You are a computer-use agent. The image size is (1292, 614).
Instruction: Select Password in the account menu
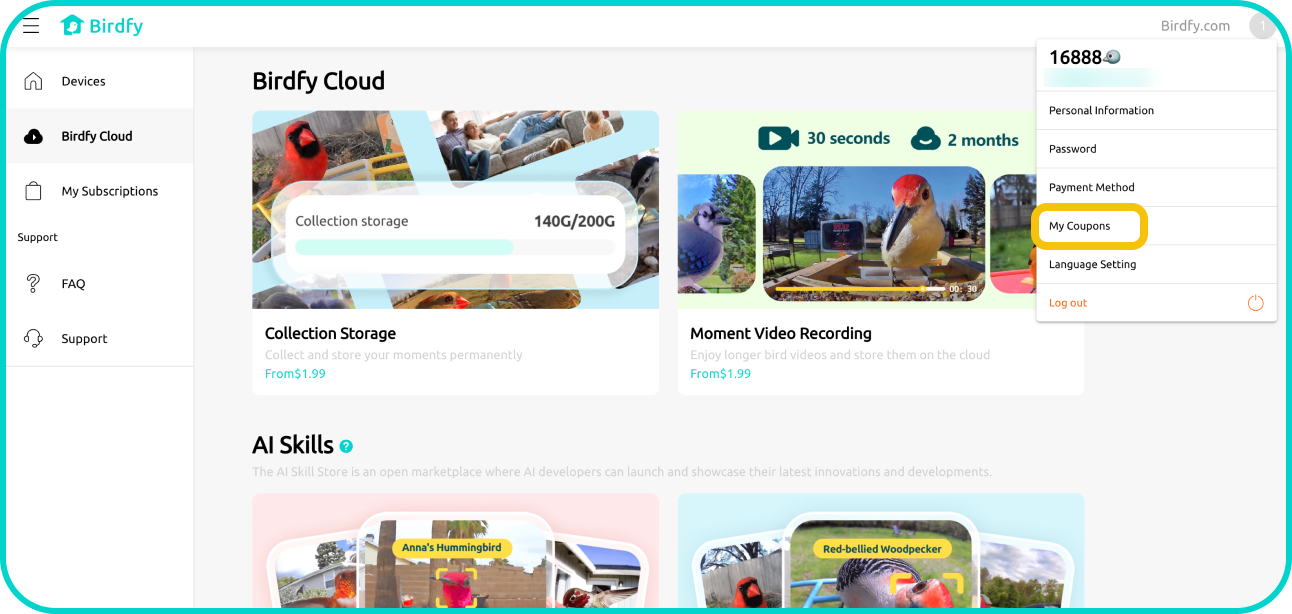click(x=1073, y=149)
